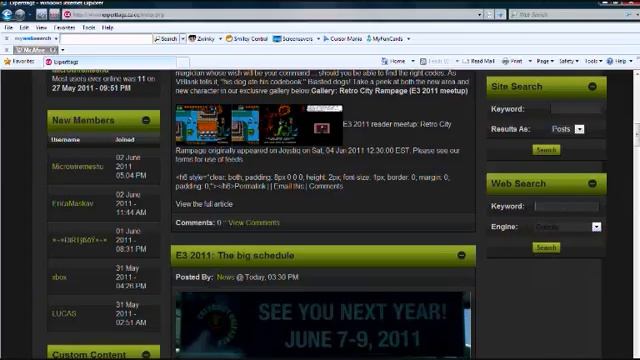
Task: Open the Tools dropdown in command bar
Action: point(593,61)
